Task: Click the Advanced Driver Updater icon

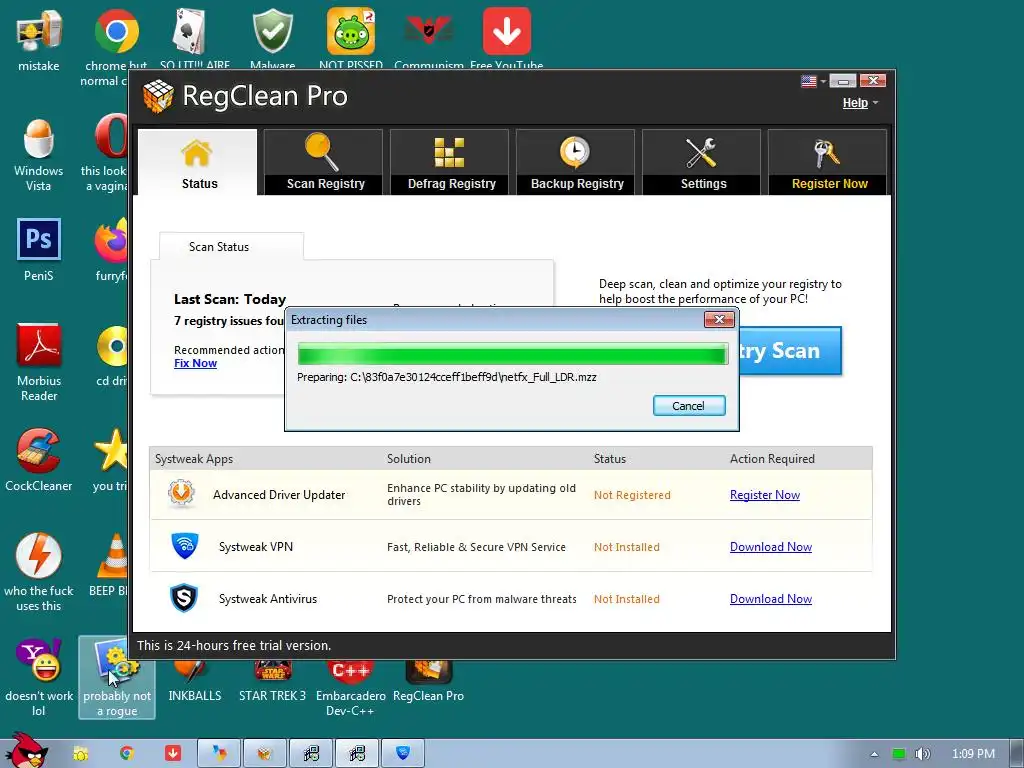Action: coord(181,494)
